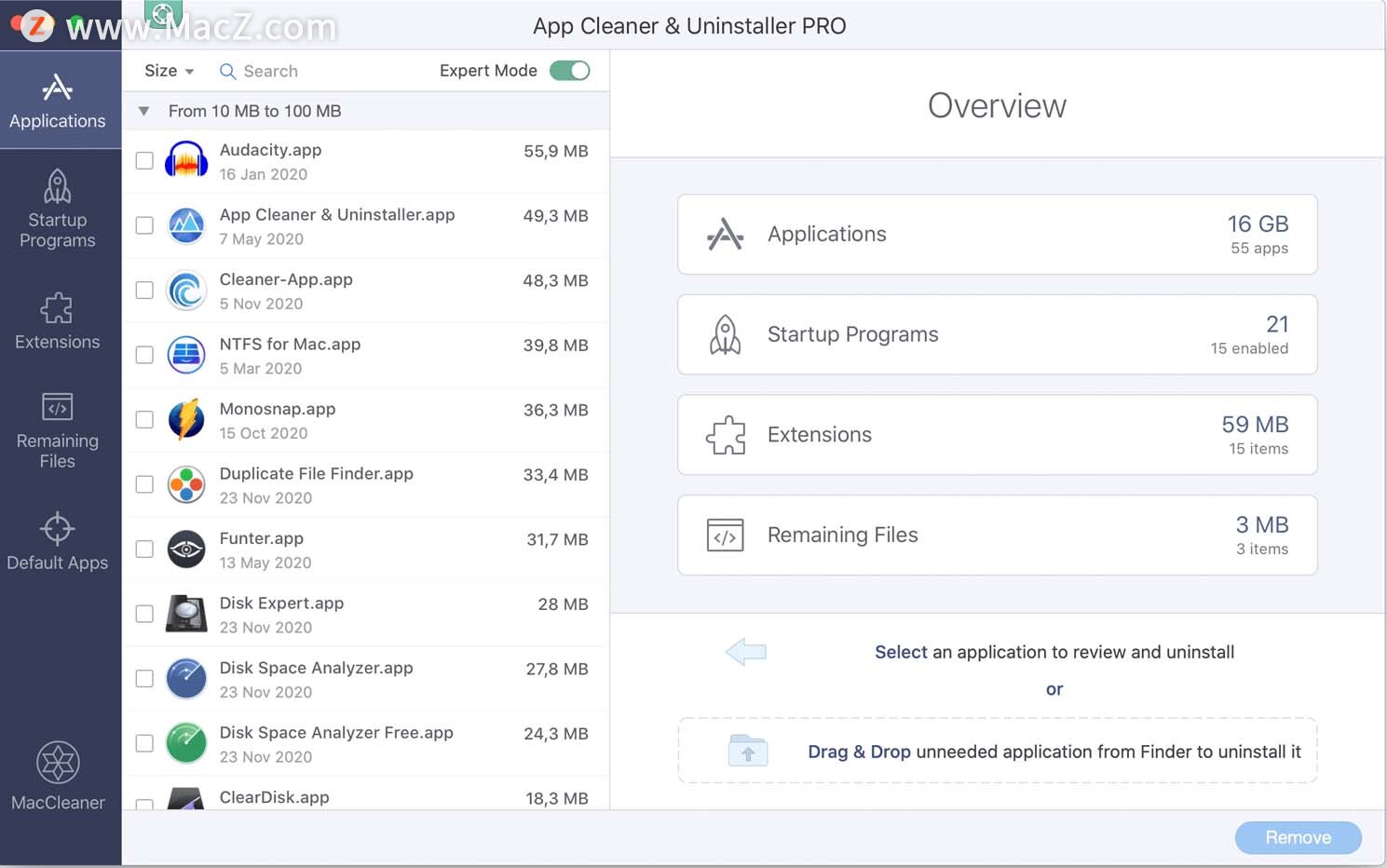1387x868 pixels.
Task: Check the Disk Expert.app checkbox
Action: (x=144, y=614)
